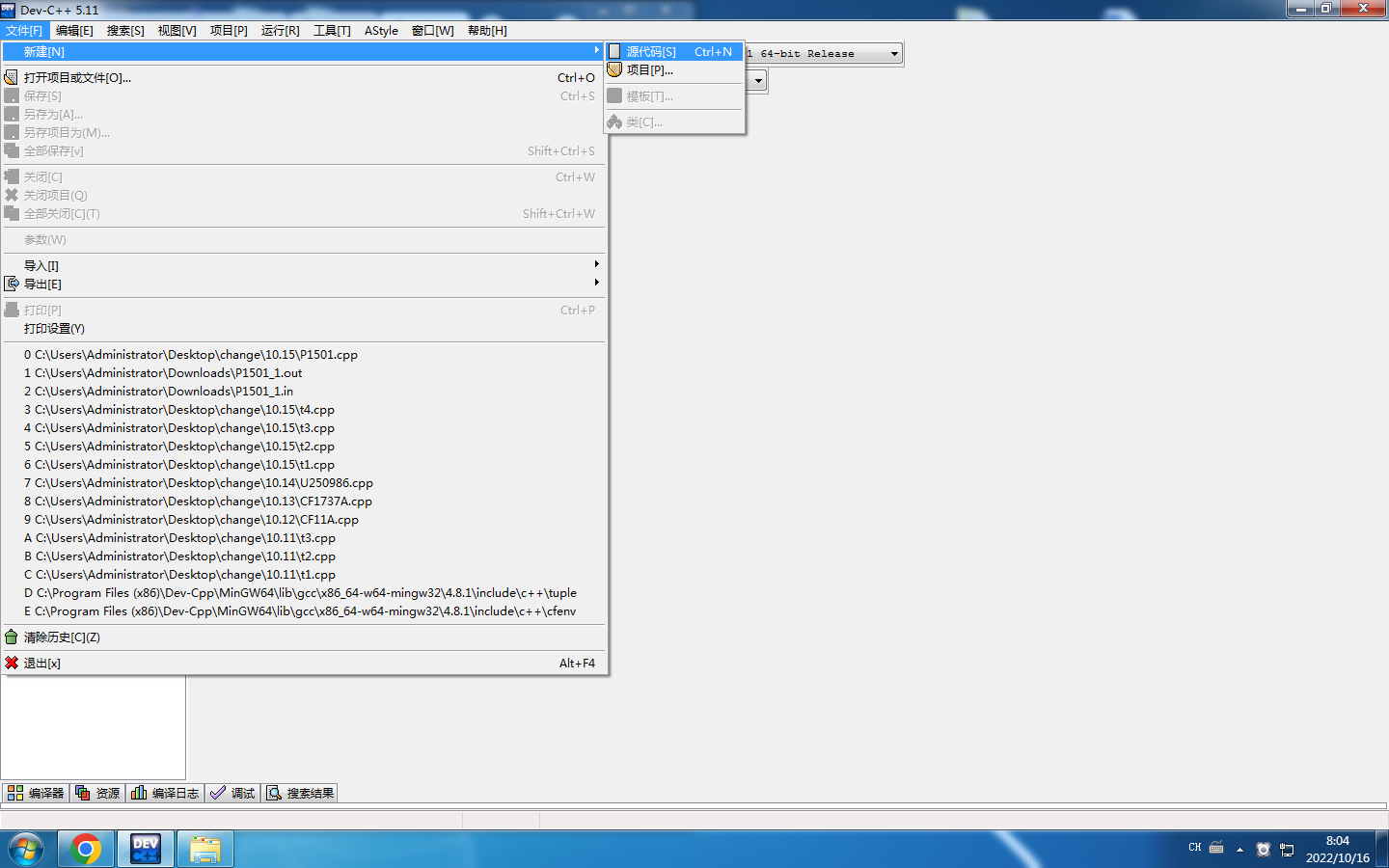
Task: Choose 打开项目或文件[O]... from File menu
Action: (303, 78)
